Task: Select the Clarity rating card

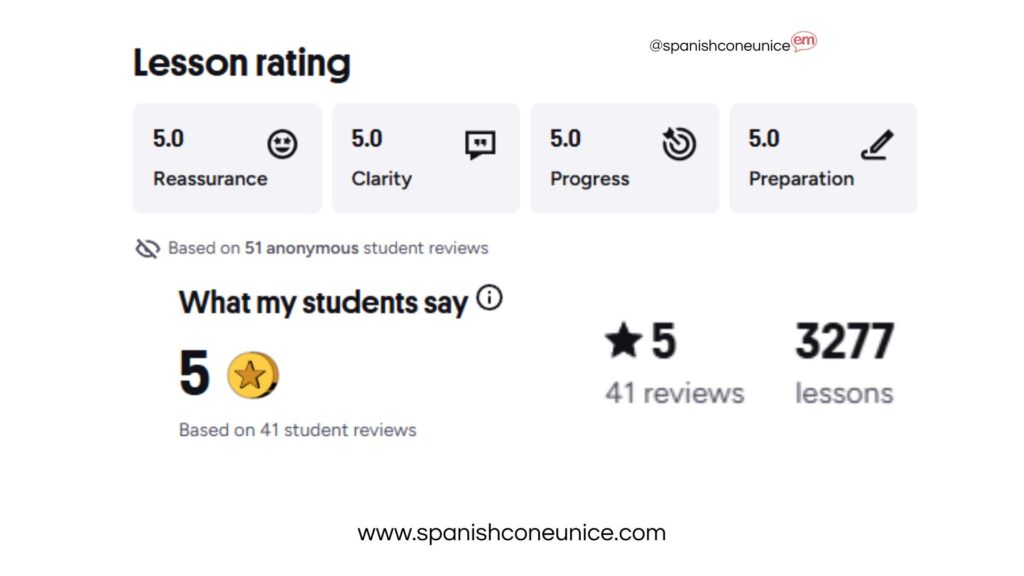Action: point(425,158)
